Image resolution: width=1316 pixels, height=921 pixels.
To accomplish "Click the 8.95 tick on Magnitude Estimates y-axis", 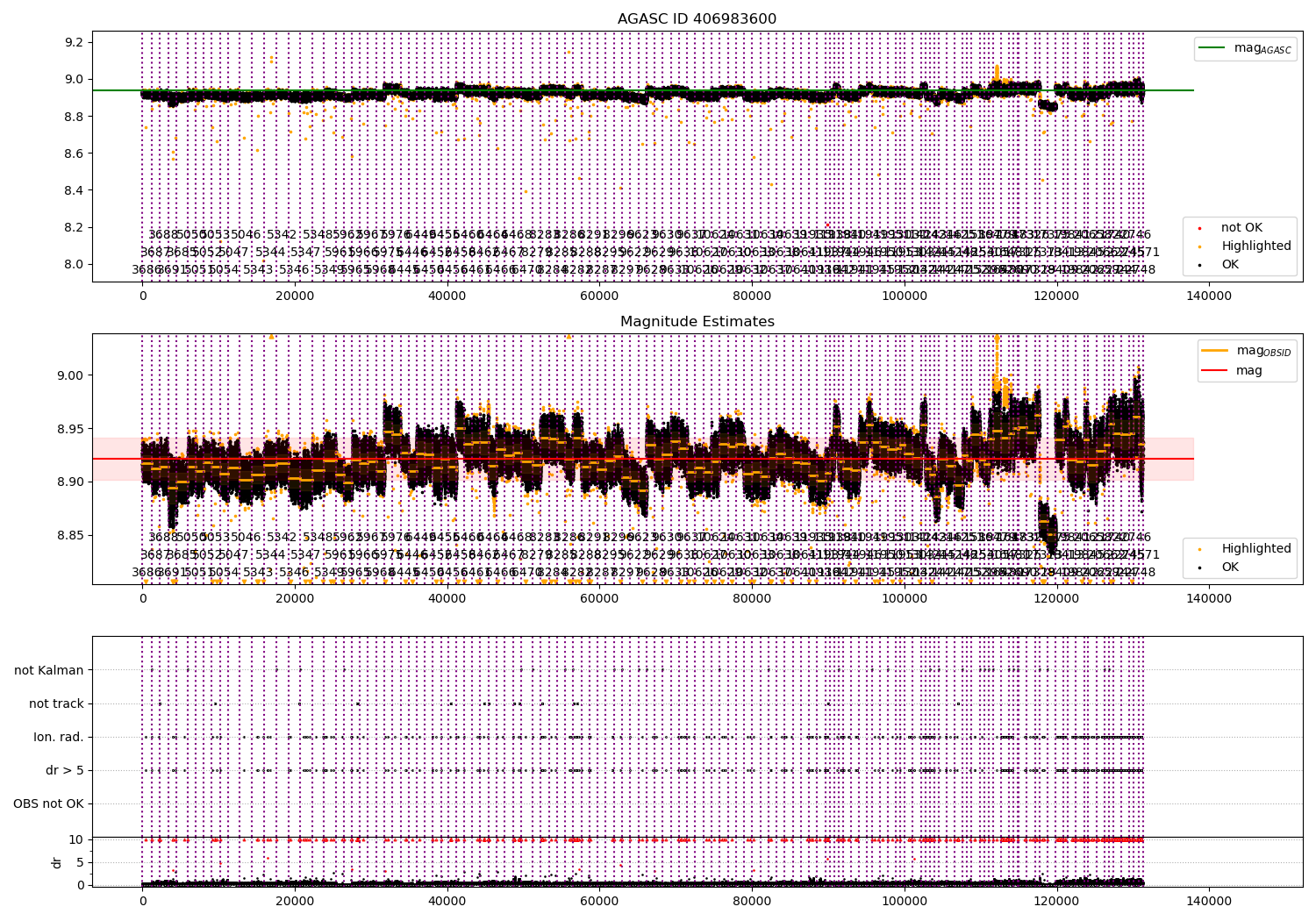I will point(71,429).
